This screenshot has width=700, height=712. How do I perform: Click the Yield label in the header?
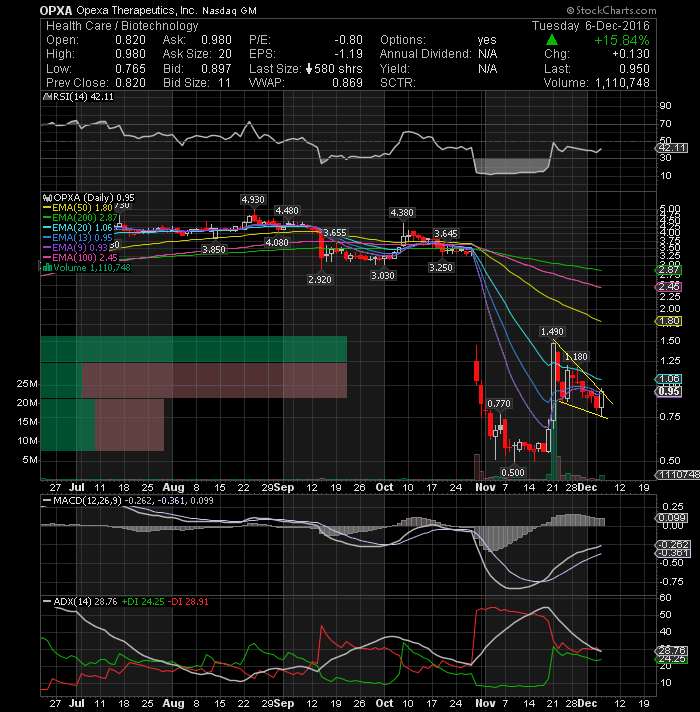(x=394, y=69)
